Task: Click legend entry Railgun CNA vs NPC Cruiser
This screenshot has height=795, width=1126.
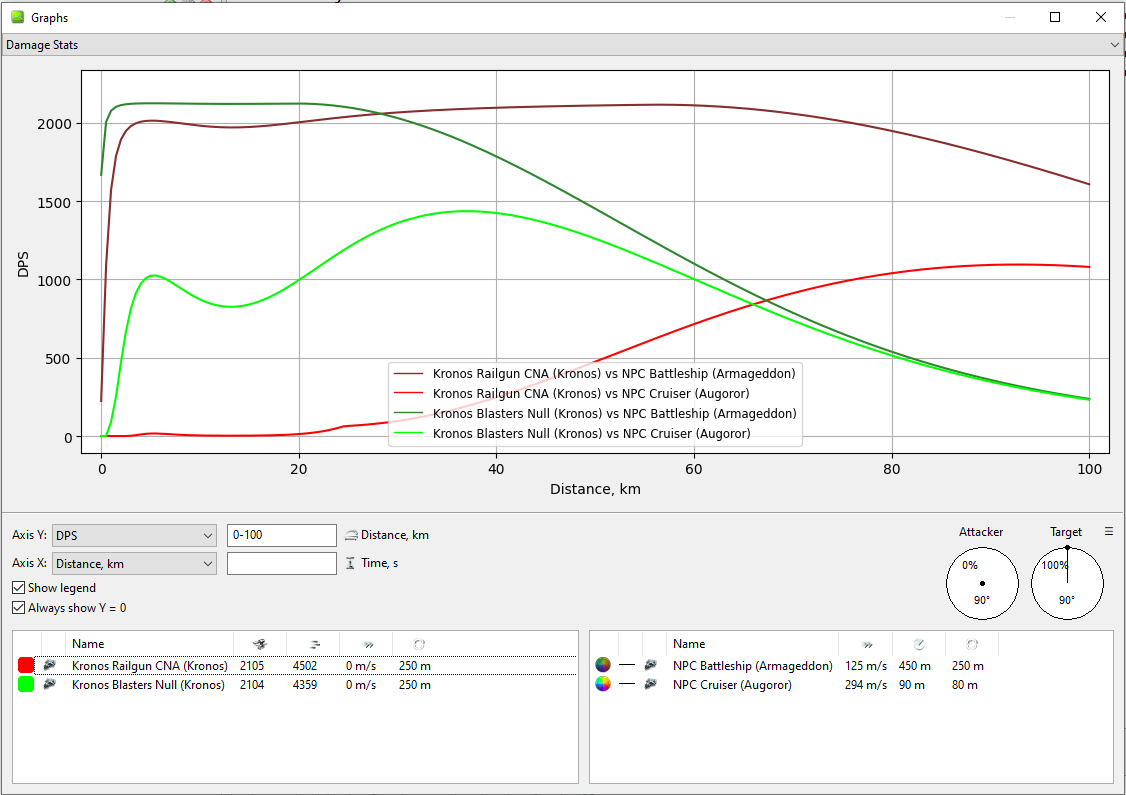Action: coord(572,394)
